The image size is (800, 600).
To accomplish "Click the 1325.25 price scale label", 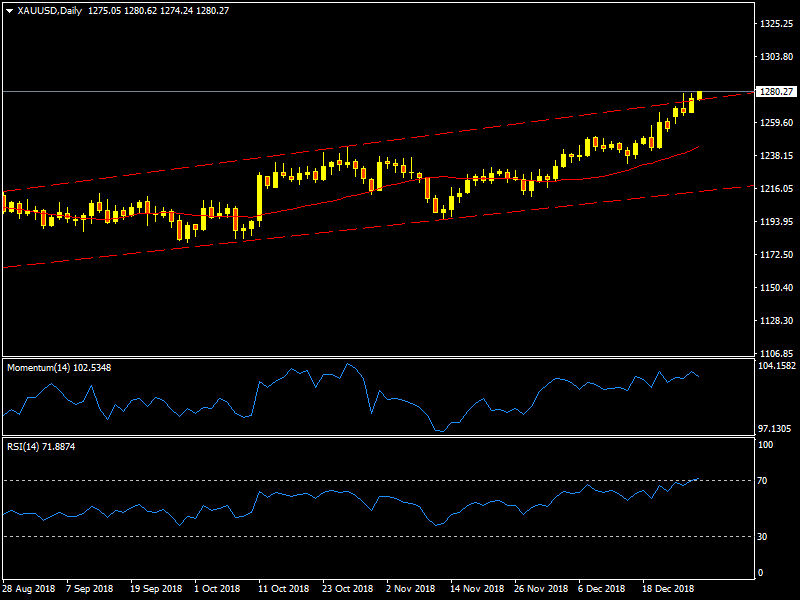I will (x=776, y=23).
